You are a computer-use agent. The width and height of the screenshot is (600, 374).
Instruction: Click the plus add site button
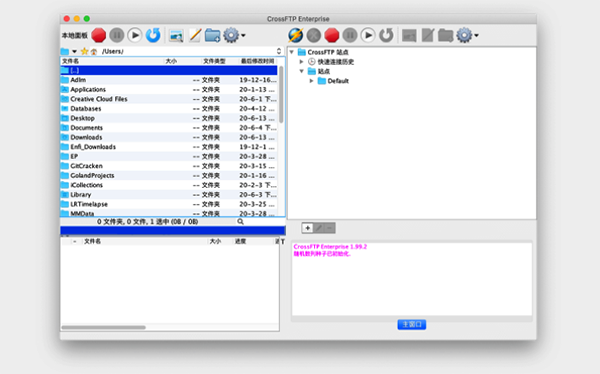pyautogui.click(x=307, y=228)
